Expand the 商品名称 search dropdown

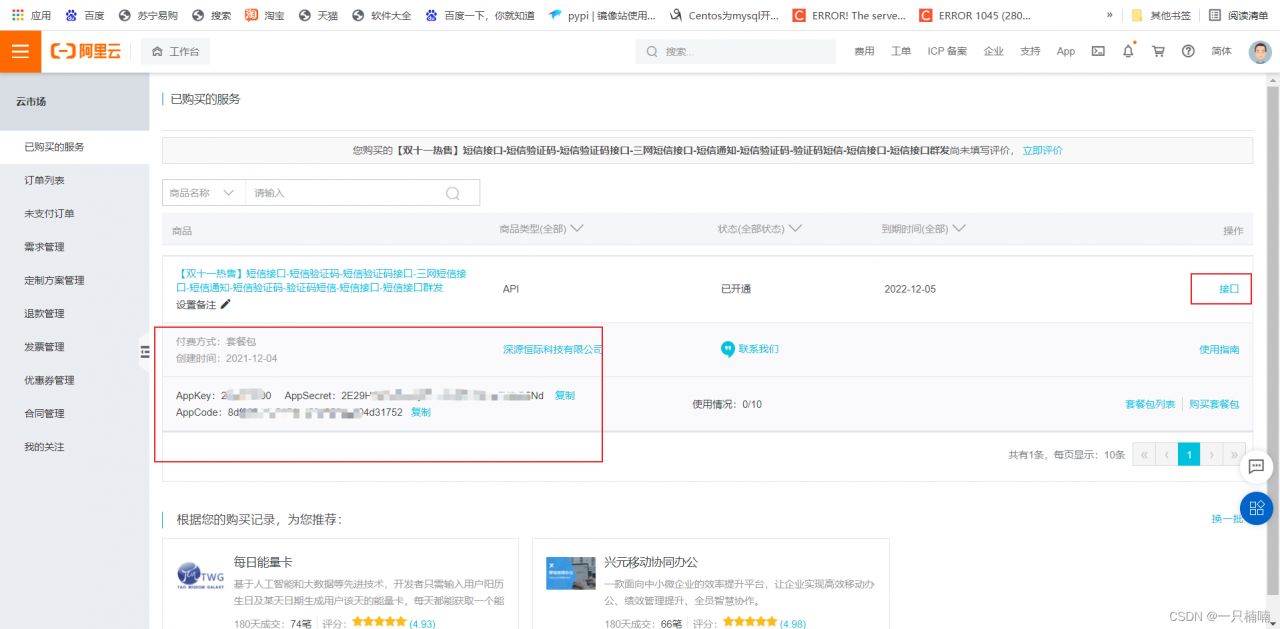(x=203, y=193)
